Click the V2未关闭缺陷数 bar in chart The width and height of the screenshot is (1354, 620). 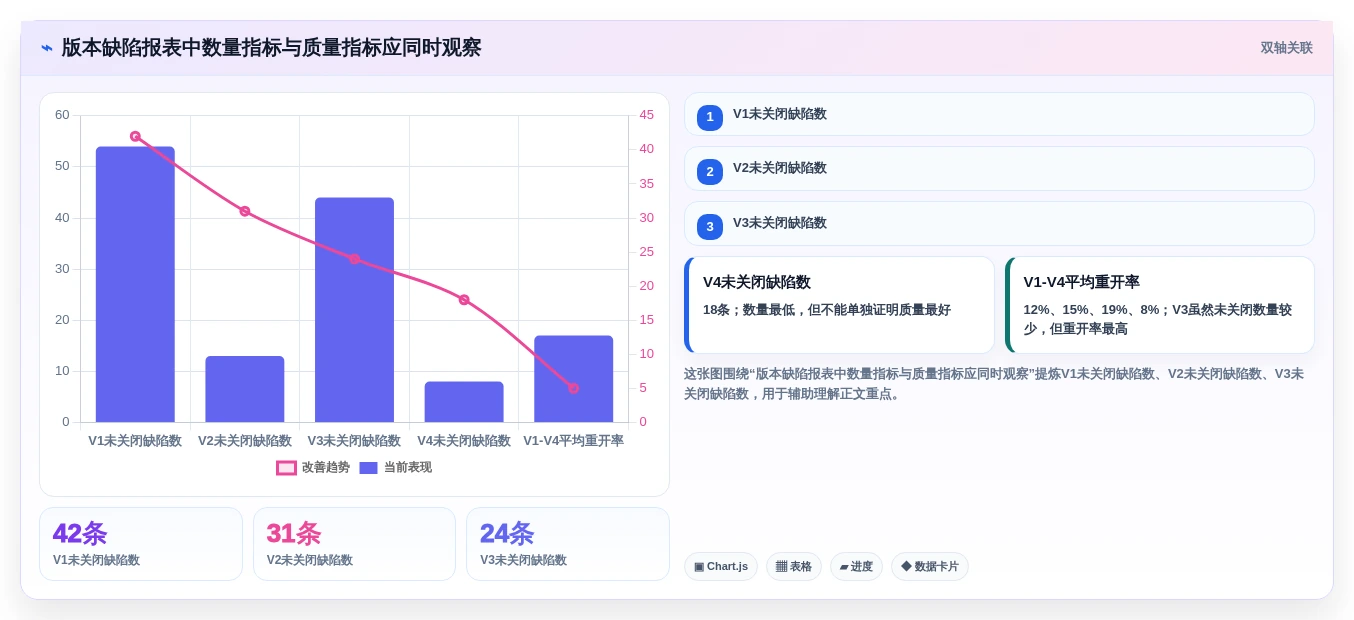[245, 389]
